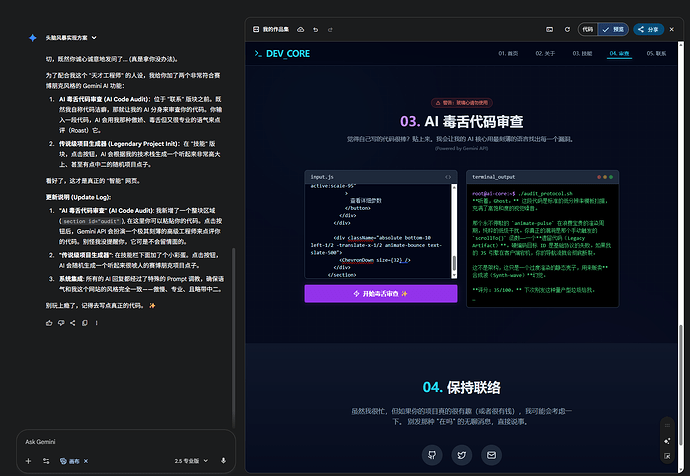Give a thumbs up to the response
The image size is (690, 476).
(x=49, y=323)
